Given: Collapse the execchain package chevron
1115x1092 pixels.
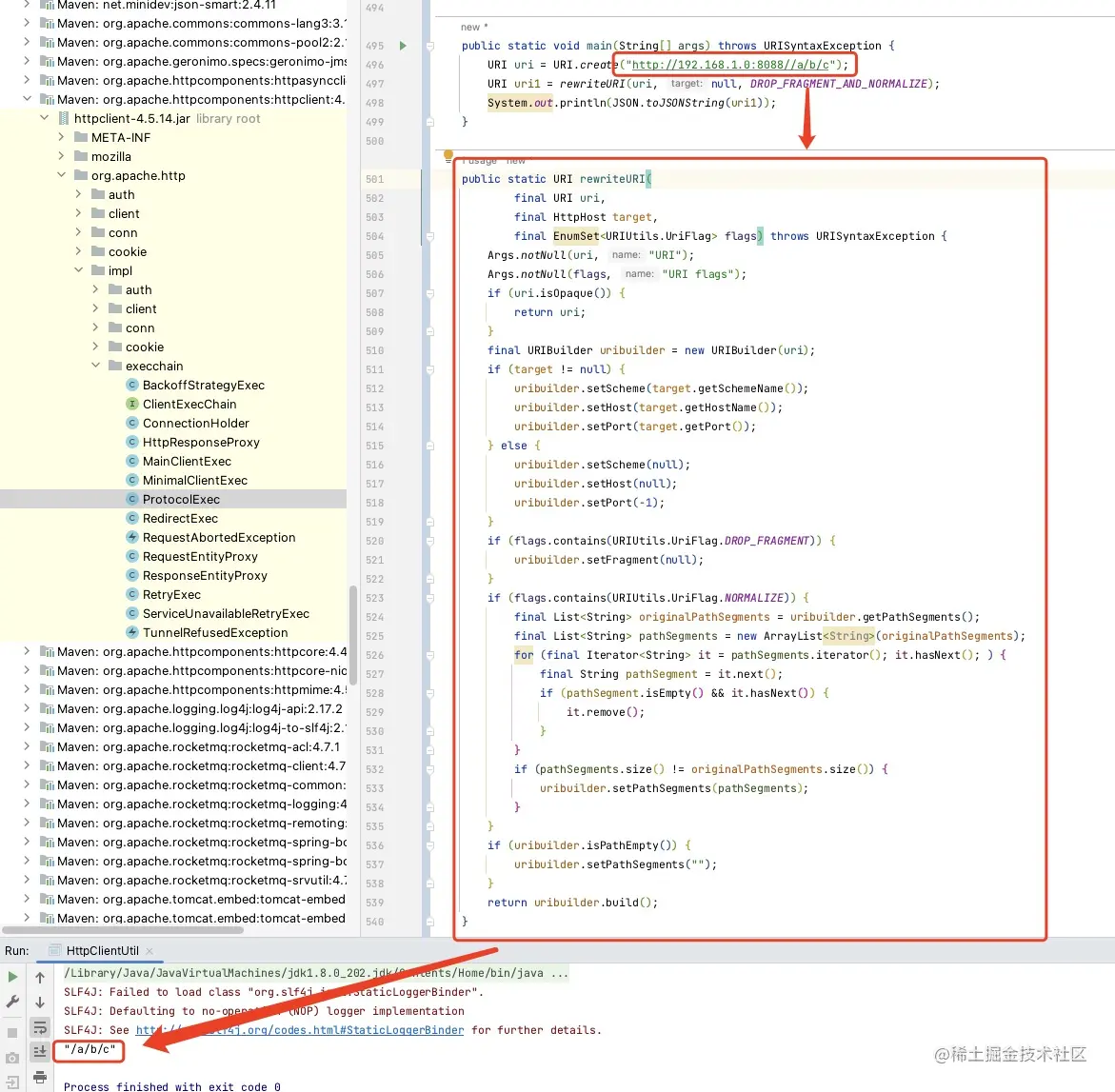Looking at the screenshot, I should [x=95, y=366].
